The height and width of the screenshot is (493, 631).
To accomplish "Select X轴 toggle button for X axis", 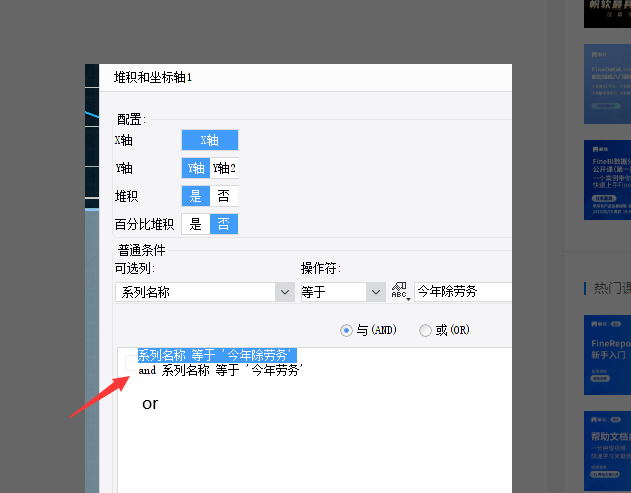I will click(210, 140).
